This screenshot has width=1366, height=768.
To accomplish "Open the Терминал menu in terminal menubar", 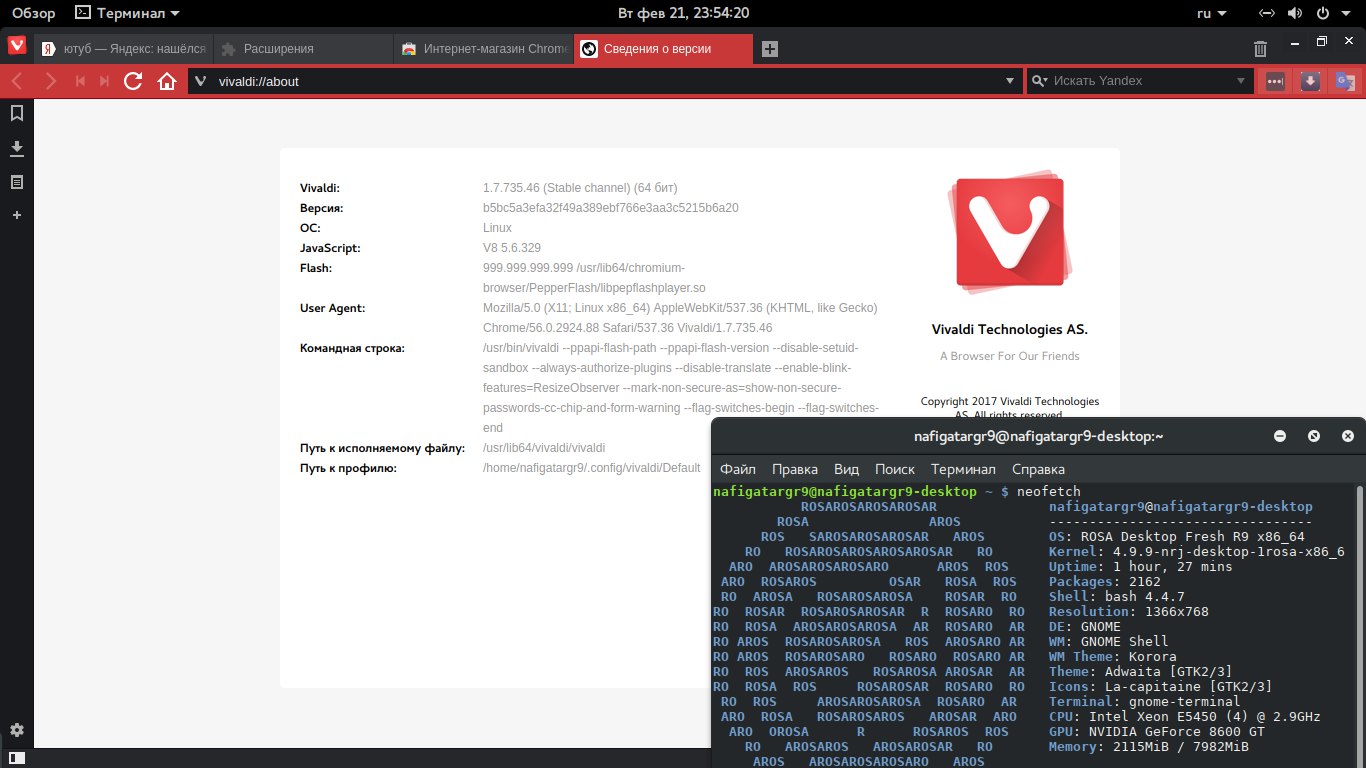I will tap(963, 469).
